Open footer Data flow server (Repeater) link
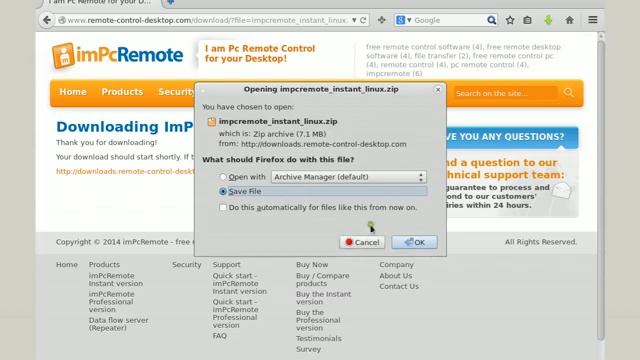The height and width of the screenshot is (360, 640). point(118,324)
